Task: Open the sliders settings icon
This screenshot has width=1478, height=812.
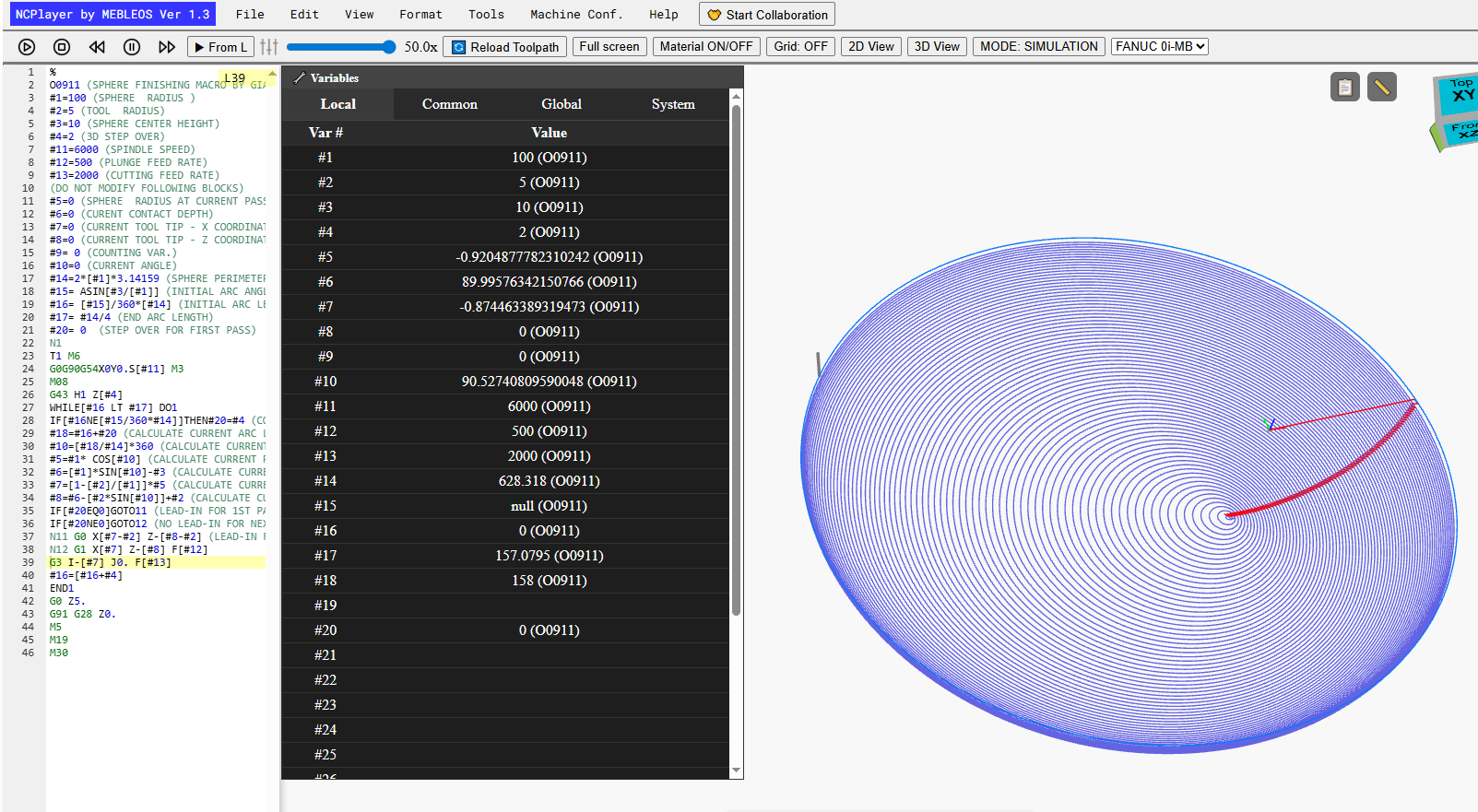Action: (x=269, y=47)
